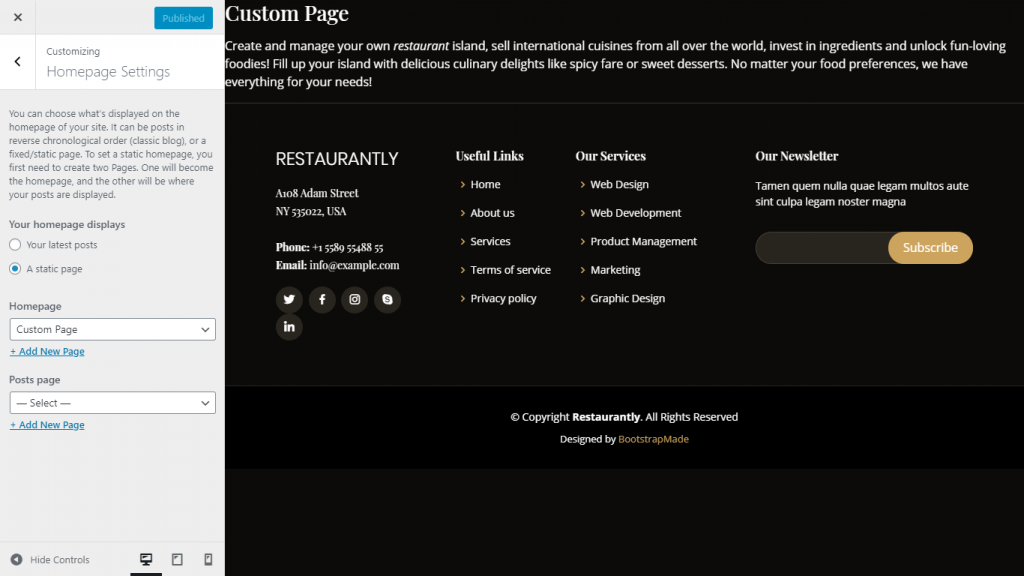Select 'A static page' radio option
The image size is (1024, 576).
pos(15,269)
